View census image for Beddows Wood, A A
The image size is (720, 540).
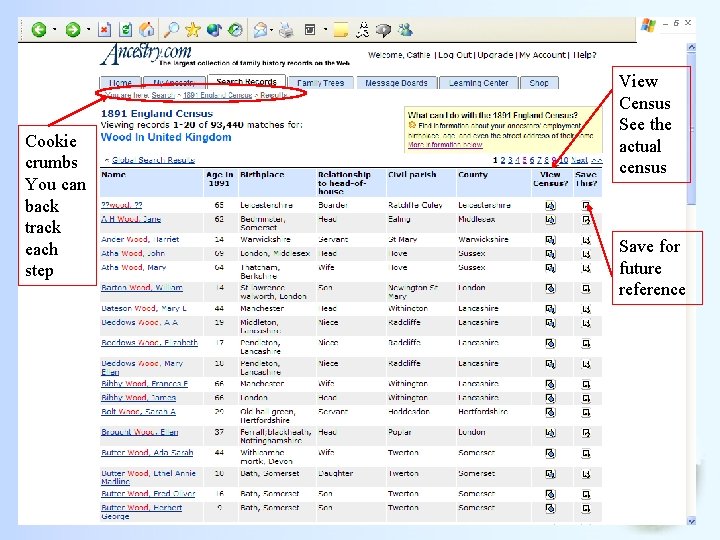(550, 323)
